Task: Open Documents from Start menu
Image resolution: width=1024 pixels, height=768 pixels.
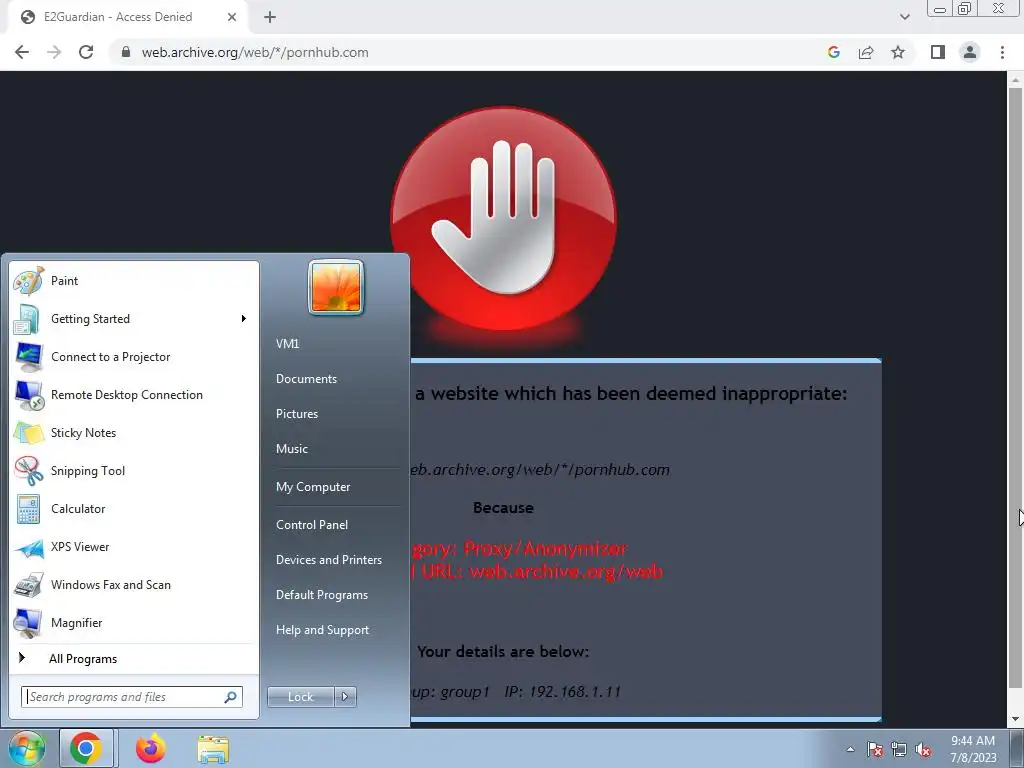Action: (x=306, y=379)
